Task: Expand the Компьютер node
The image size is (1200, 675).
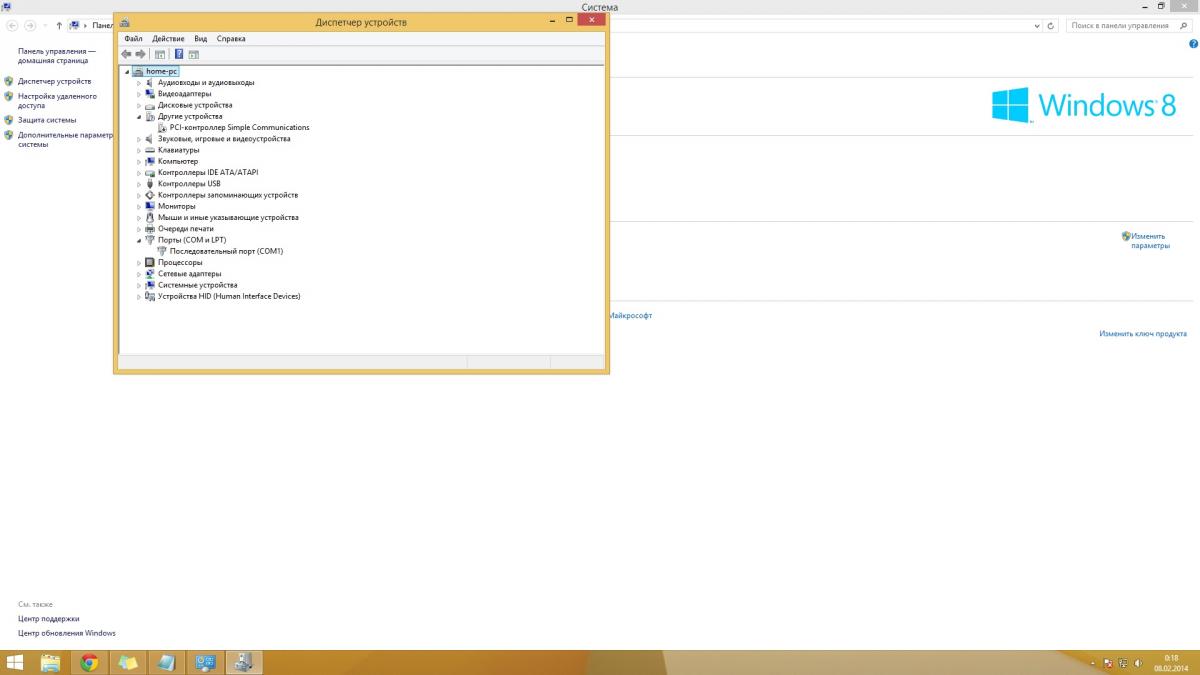Action: [x=139, y=161]
